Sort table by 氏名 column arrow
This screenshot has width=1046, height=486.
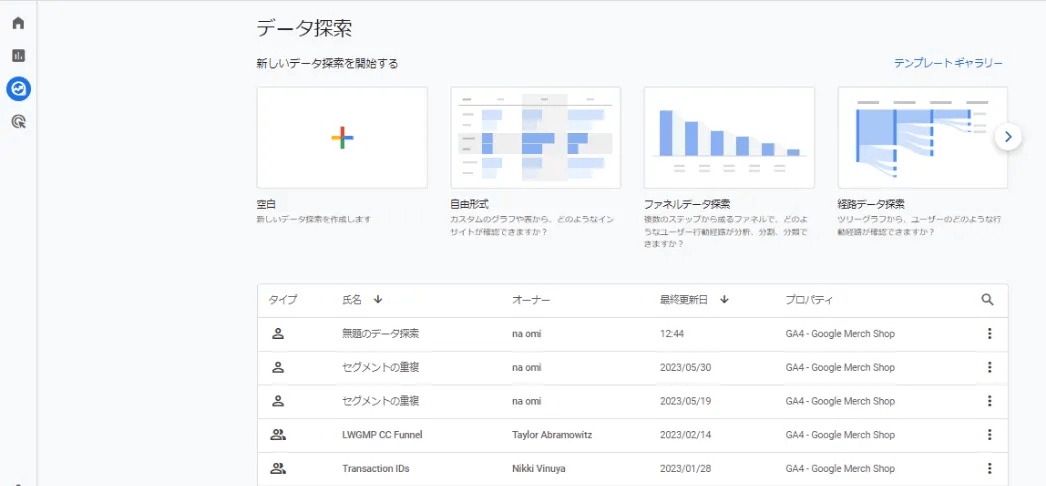(378, 299)
